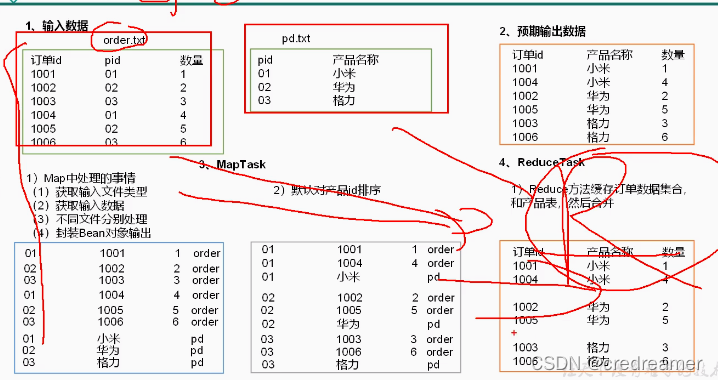
Task: Click the "数量" header in the order.txt table
Action: [191, 60]
